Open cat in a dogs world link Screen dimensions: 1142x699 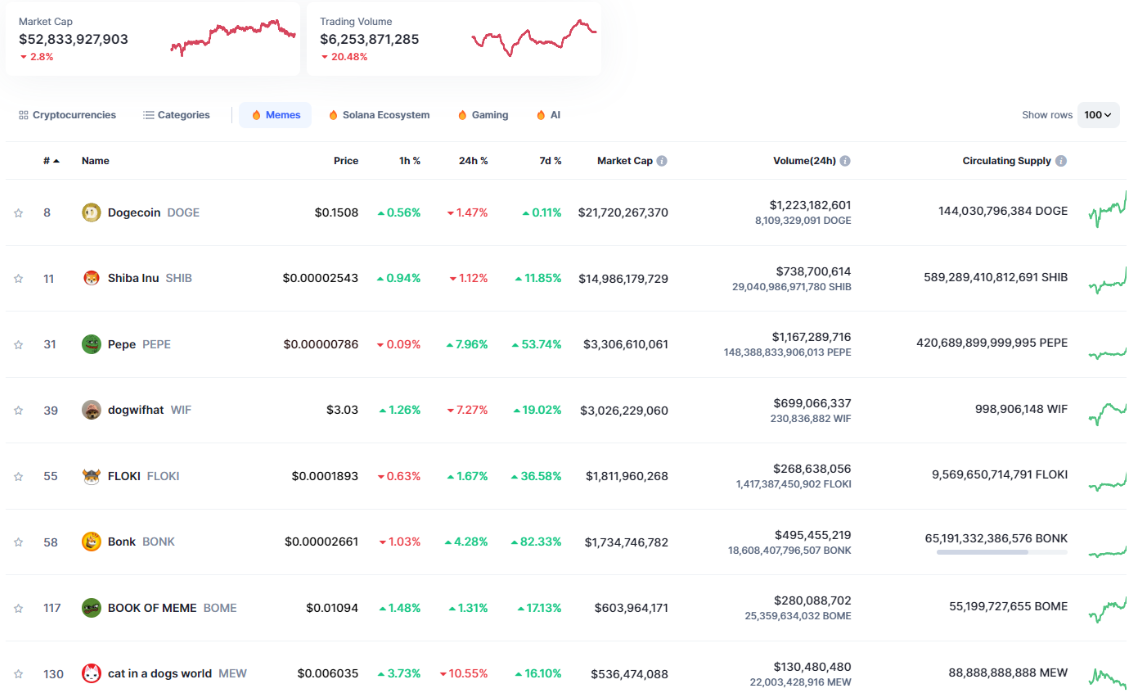pos(177,674)
